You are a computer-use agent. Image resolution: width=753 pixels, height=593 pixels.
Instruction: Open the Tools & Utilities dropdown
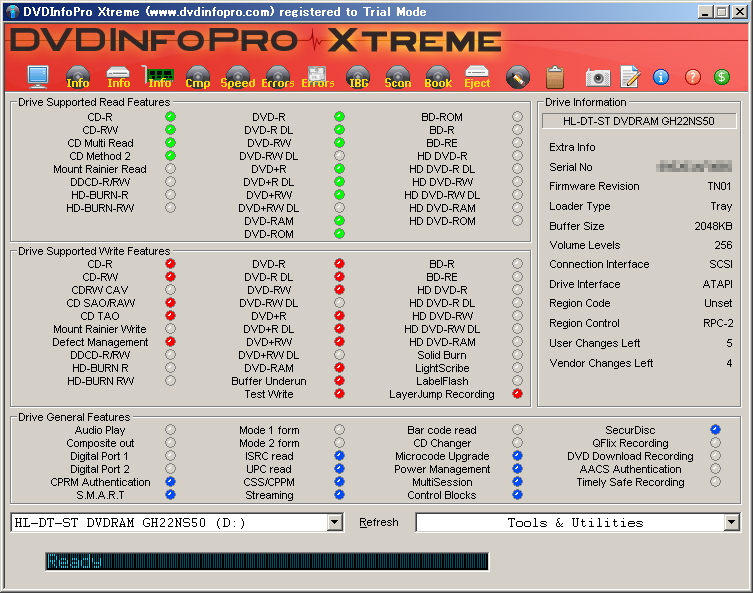pos(731,522)
